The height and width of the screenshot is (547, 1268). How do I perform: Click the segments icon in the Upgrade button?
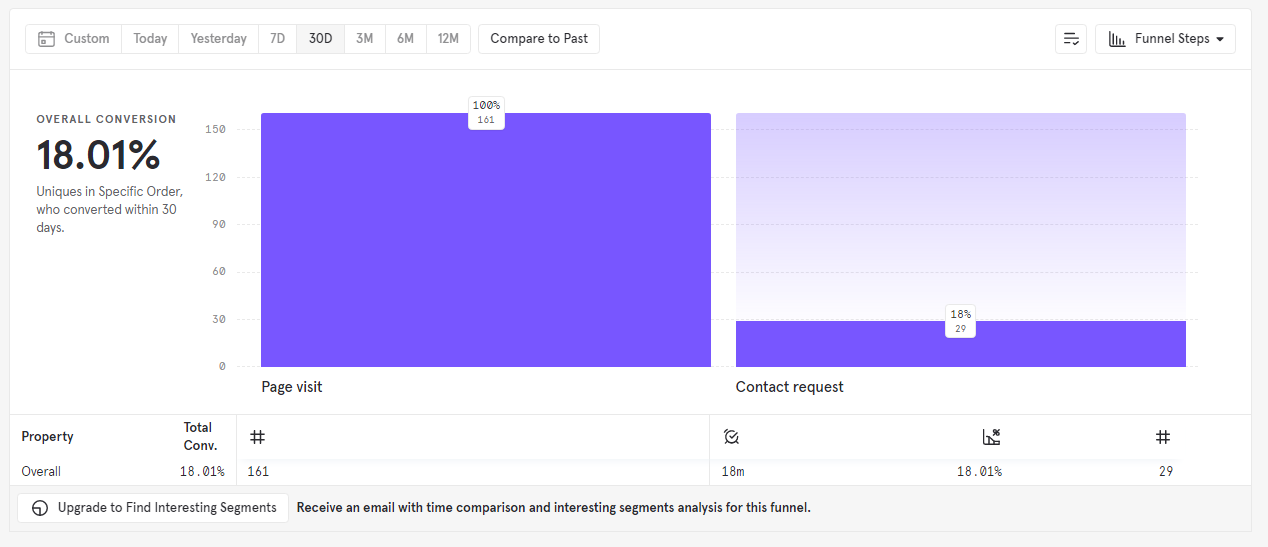[x=40, y=508]
